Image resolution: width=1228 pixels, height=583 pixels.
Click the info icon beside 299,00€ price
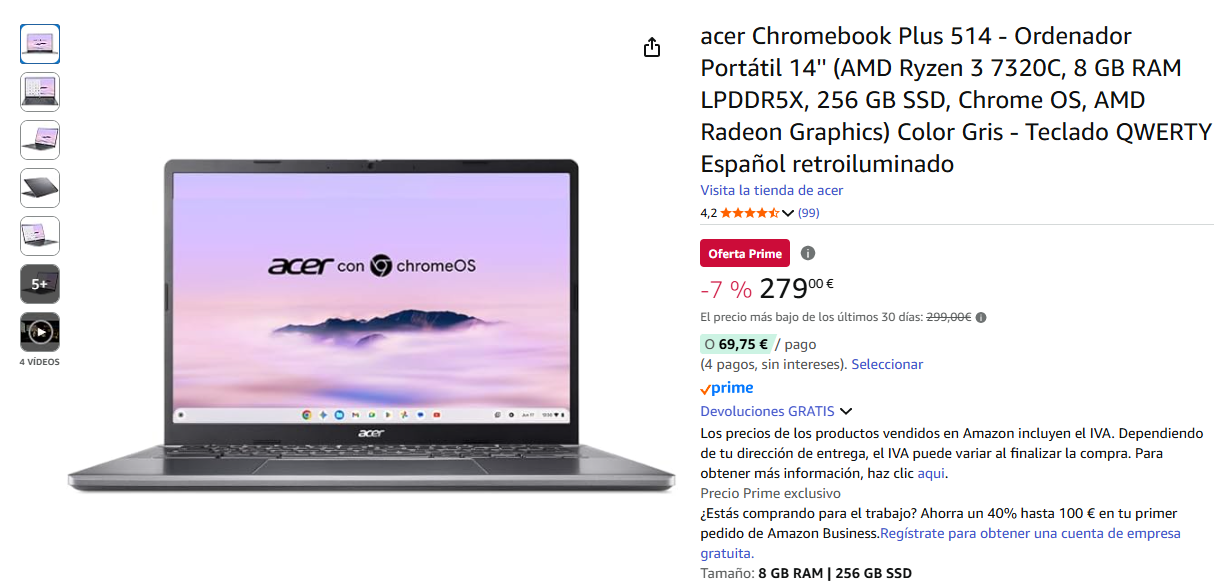(981, 318)
